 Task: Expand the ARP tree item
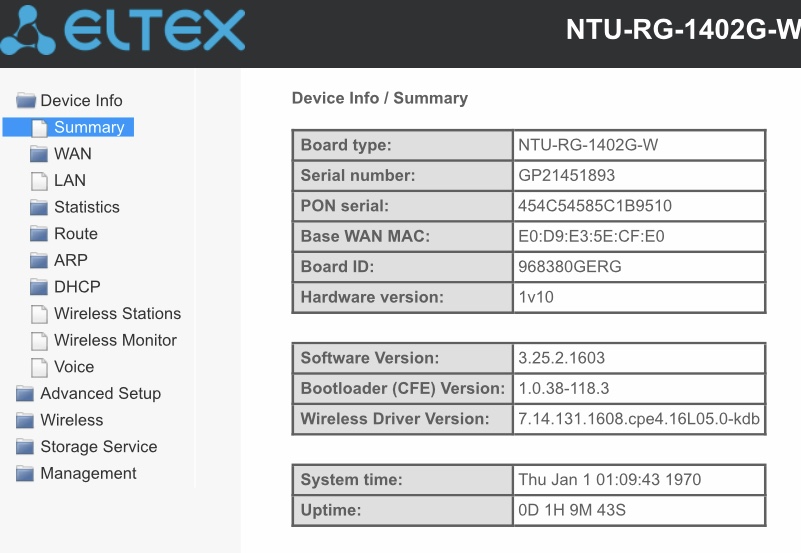coord(70,260)
